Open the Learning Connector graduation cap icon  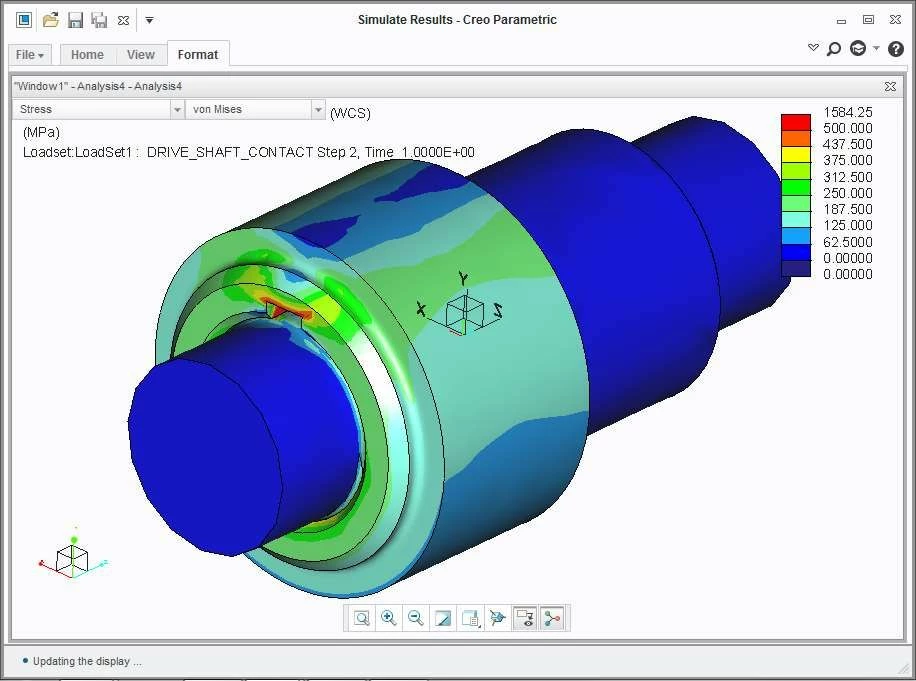click(x=858, y=48)
